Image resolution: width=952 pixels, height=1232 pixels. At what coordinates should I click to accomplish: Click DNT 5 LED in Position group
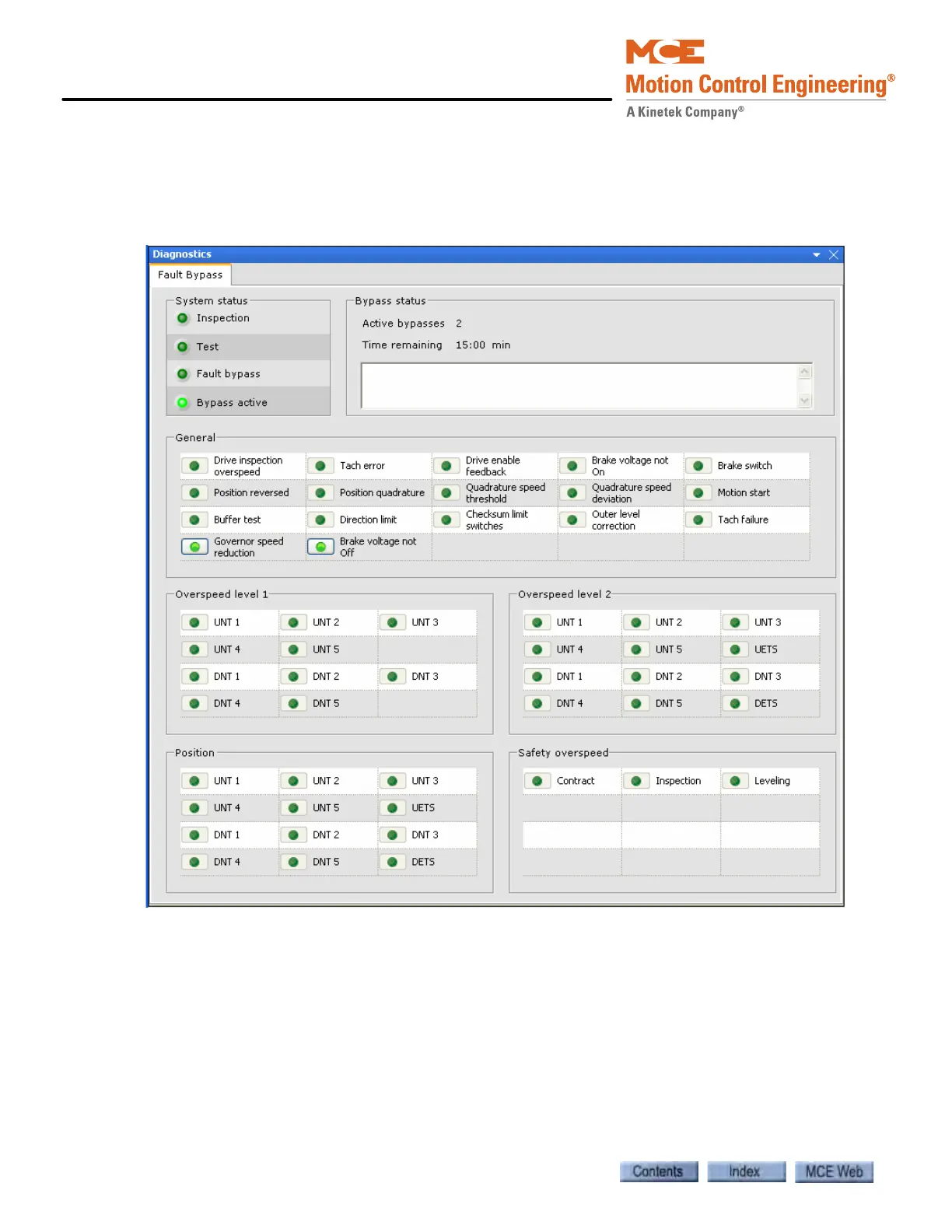[293, 862]
